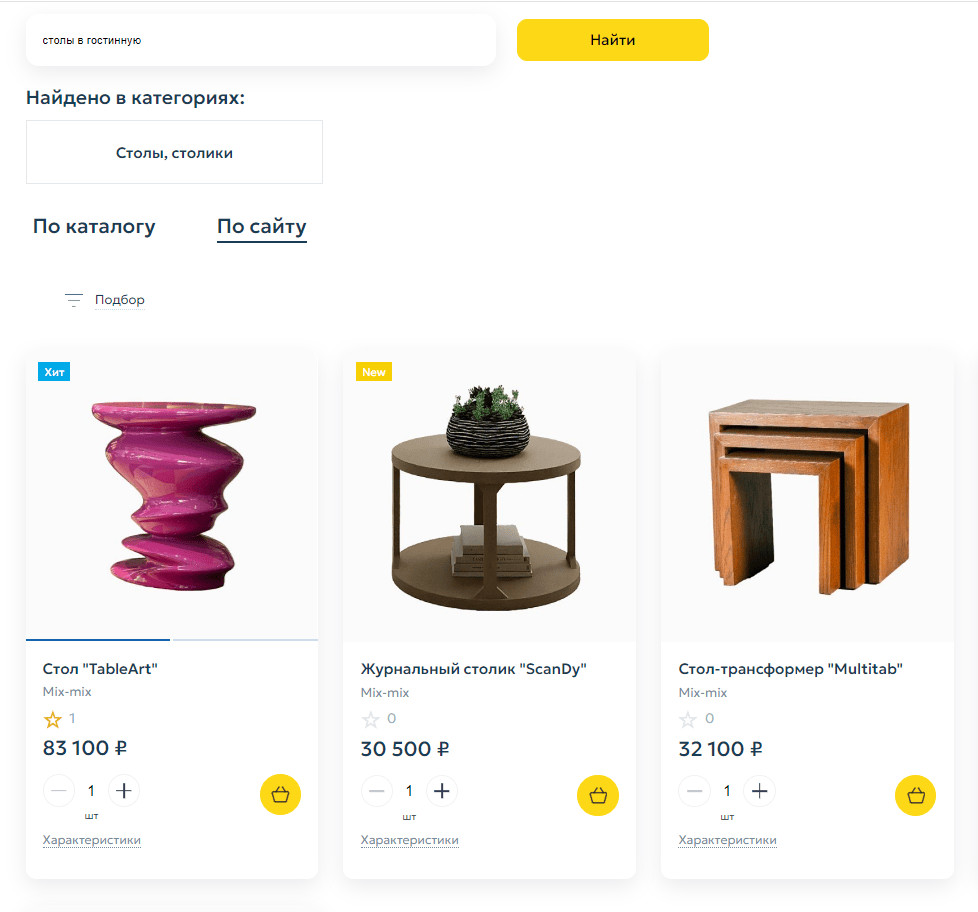Expand Характеристики for Журнальный столик "ScanDy"
This screenshot has height=912, width=978.
coord(410,841)
